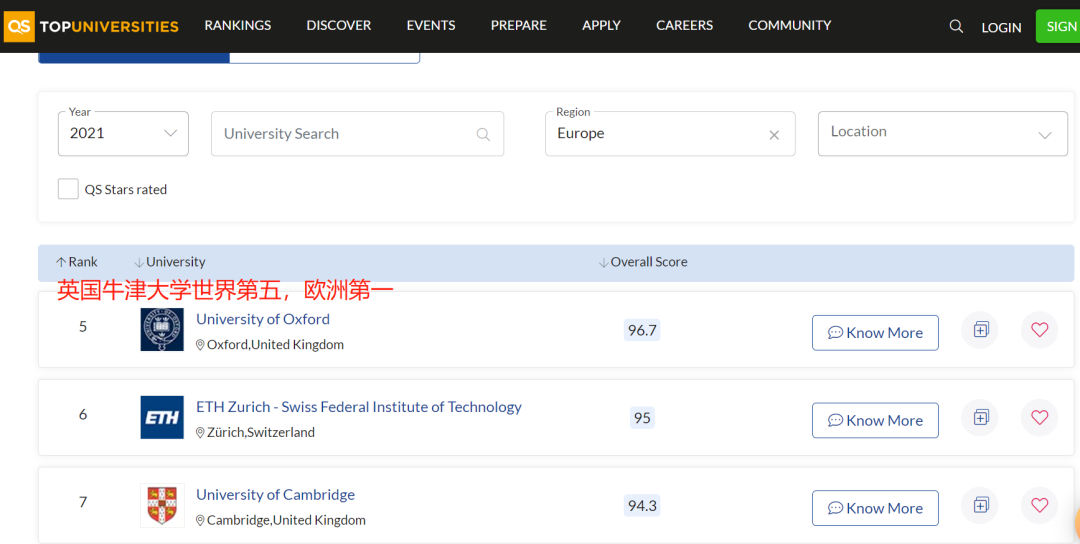Open the DISCOVER menu
The image size is (1080, 544).
pos(339,25)
